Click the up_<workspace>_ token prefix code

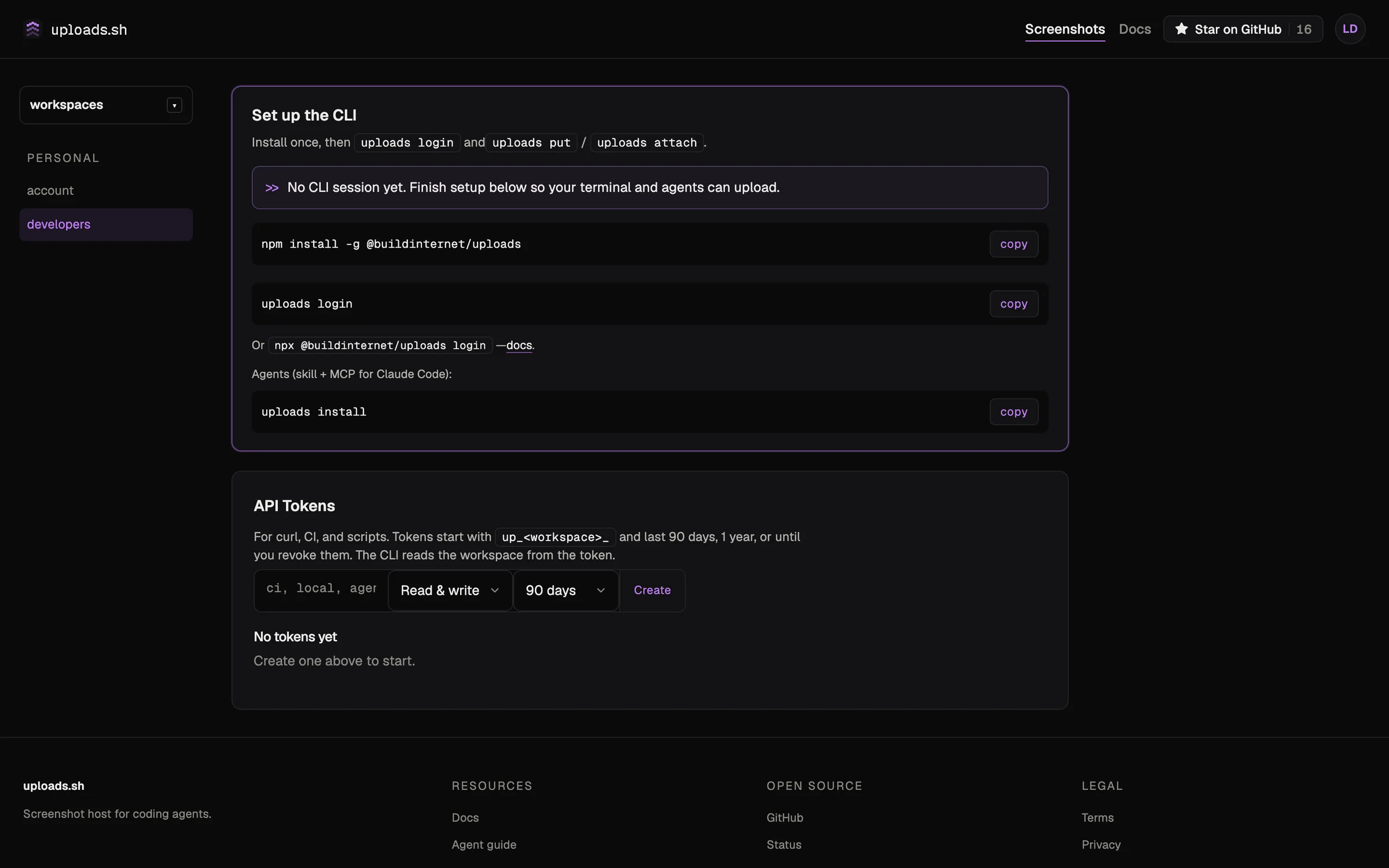(556, 537)
